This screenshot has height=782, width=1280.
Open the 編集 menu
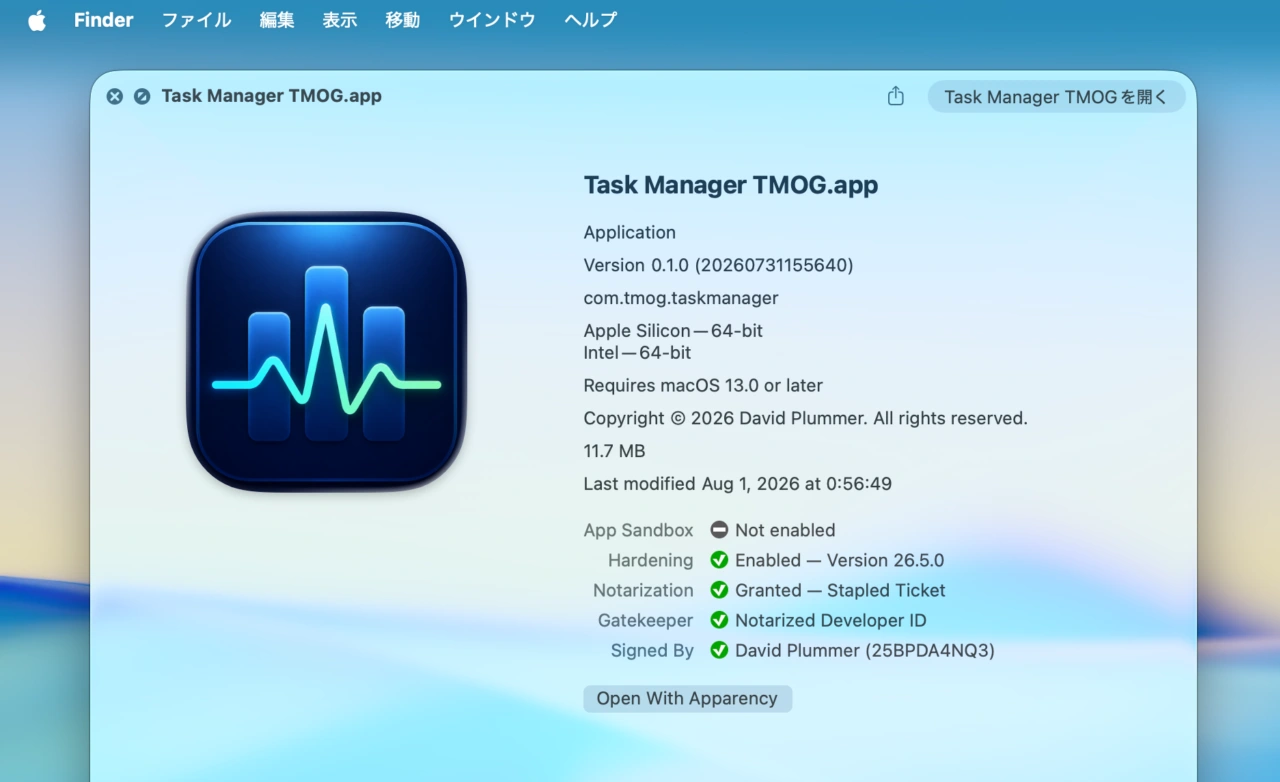tap(277, 20)
